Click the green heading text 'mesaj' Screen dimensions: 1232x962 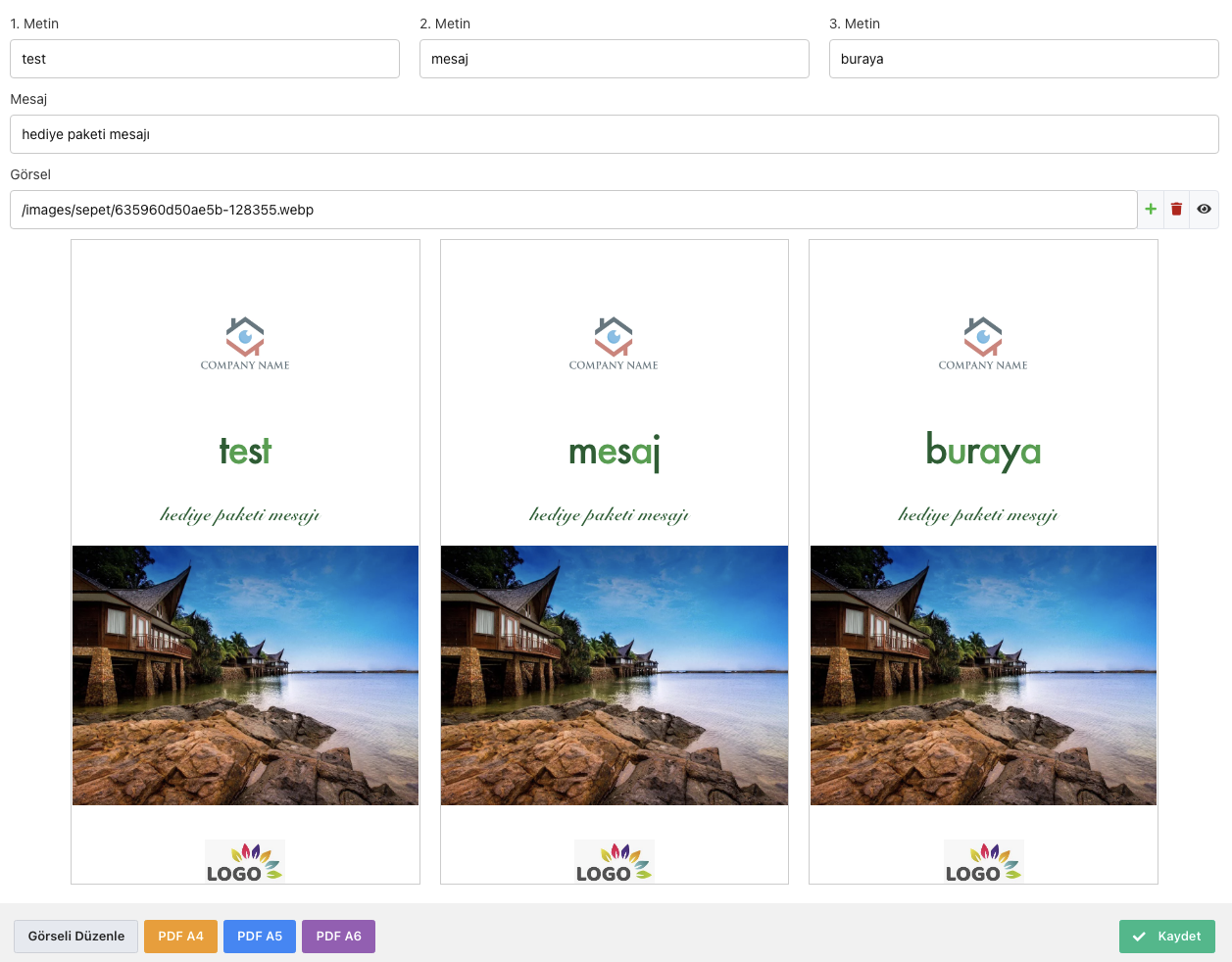[615, 454]
